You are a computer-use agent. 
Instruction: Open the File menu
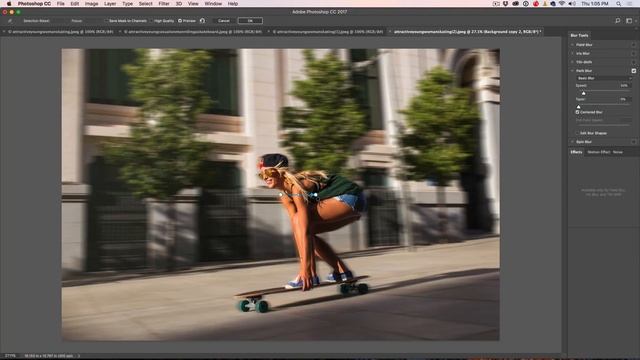pos(61,3)
